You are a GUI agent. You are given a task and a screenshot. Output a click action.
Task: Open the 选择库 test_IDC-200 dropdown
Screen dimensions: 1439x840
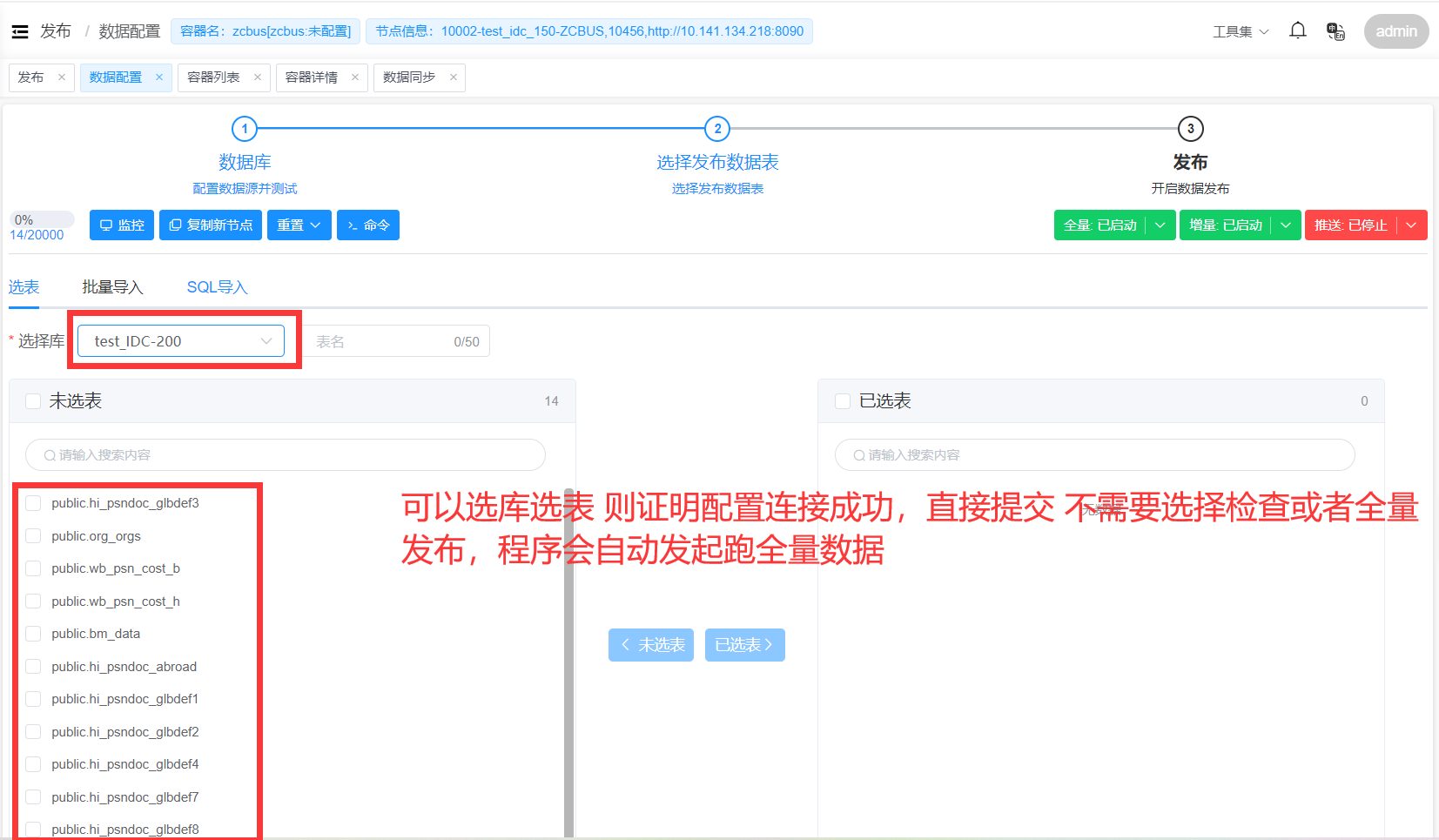pyautogui.click(x=181, y=341)
